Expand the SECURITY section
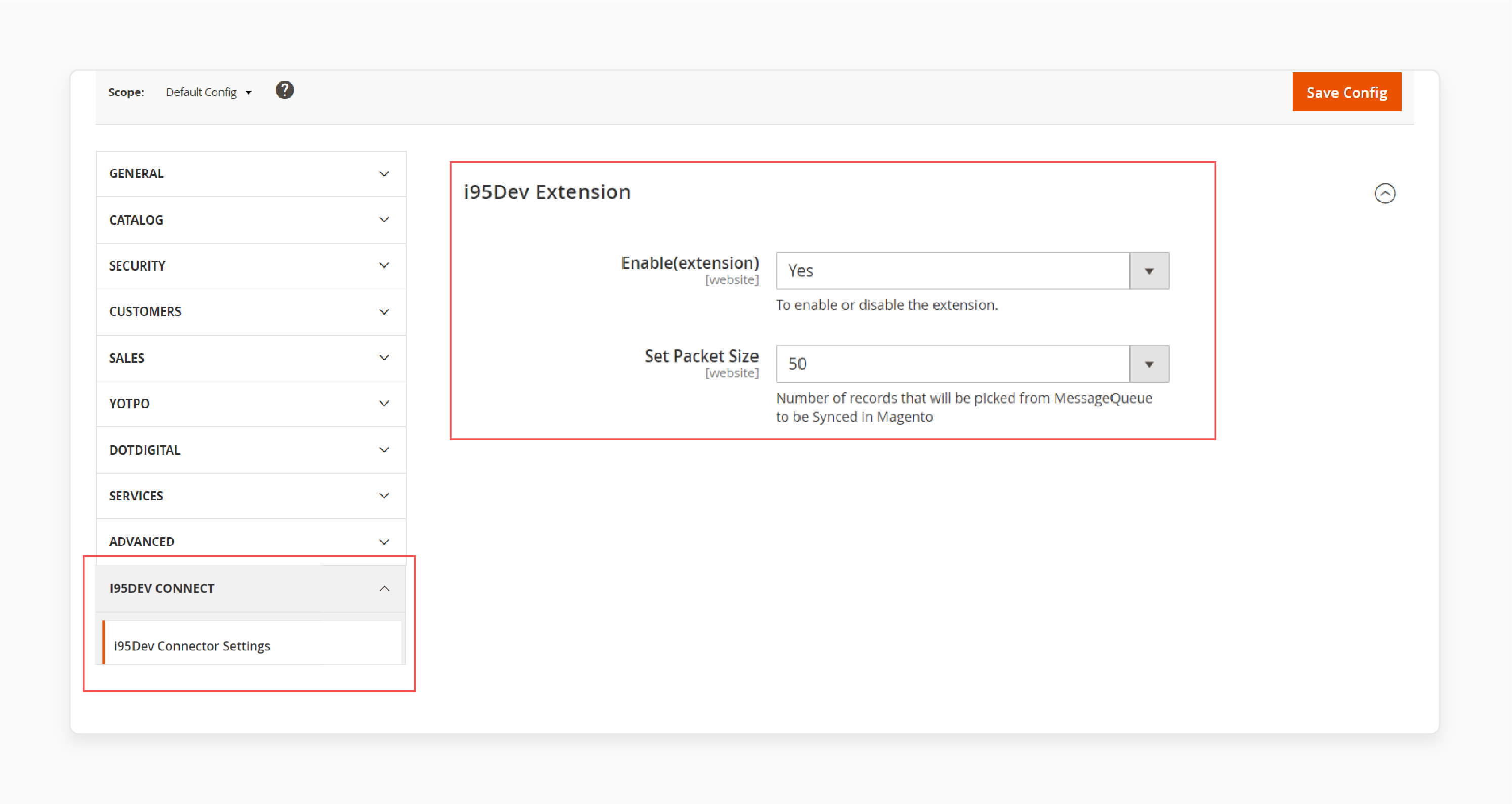 click(251, 265)
